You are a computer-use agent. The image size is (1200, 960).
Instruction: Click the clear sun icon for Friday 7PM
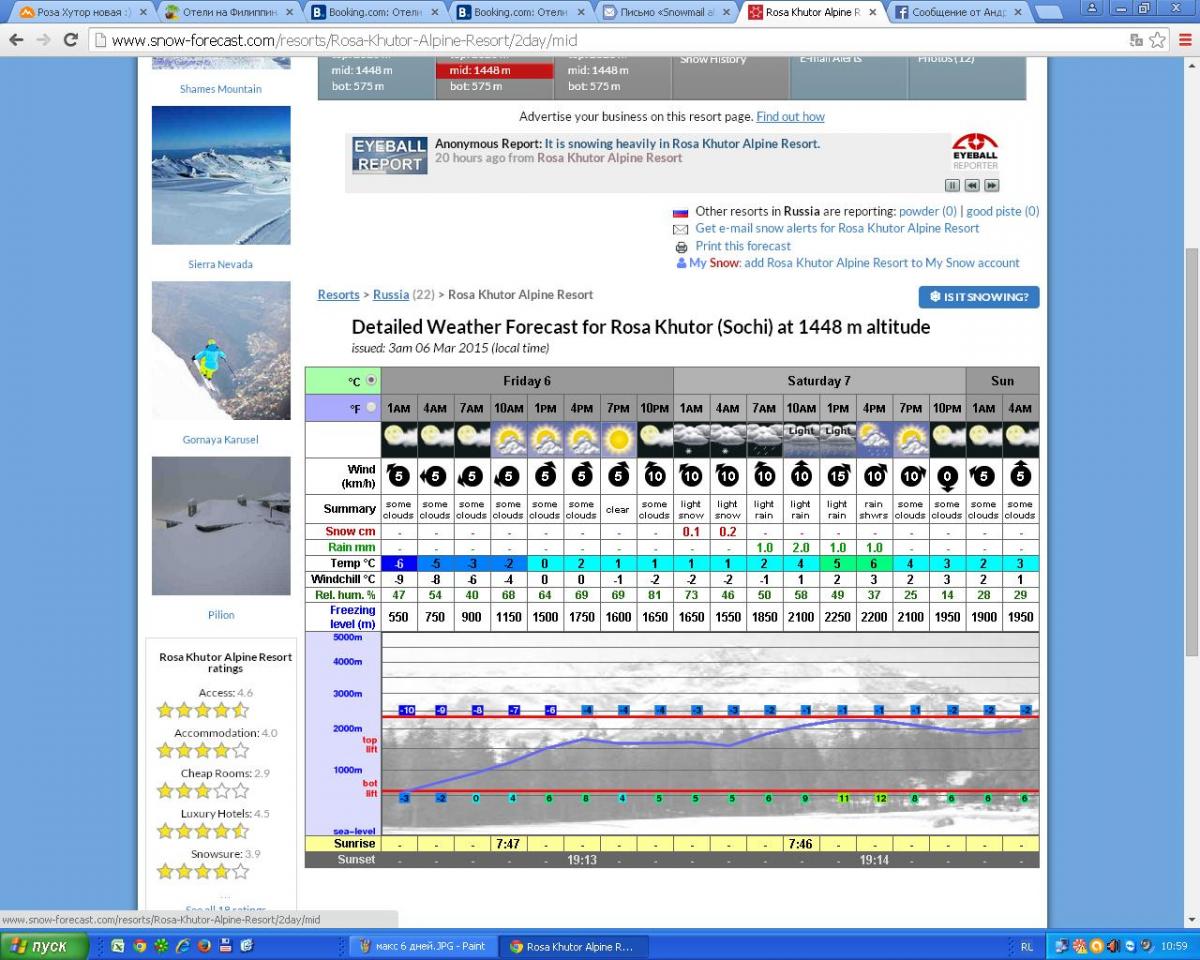(x=618, y=440)
